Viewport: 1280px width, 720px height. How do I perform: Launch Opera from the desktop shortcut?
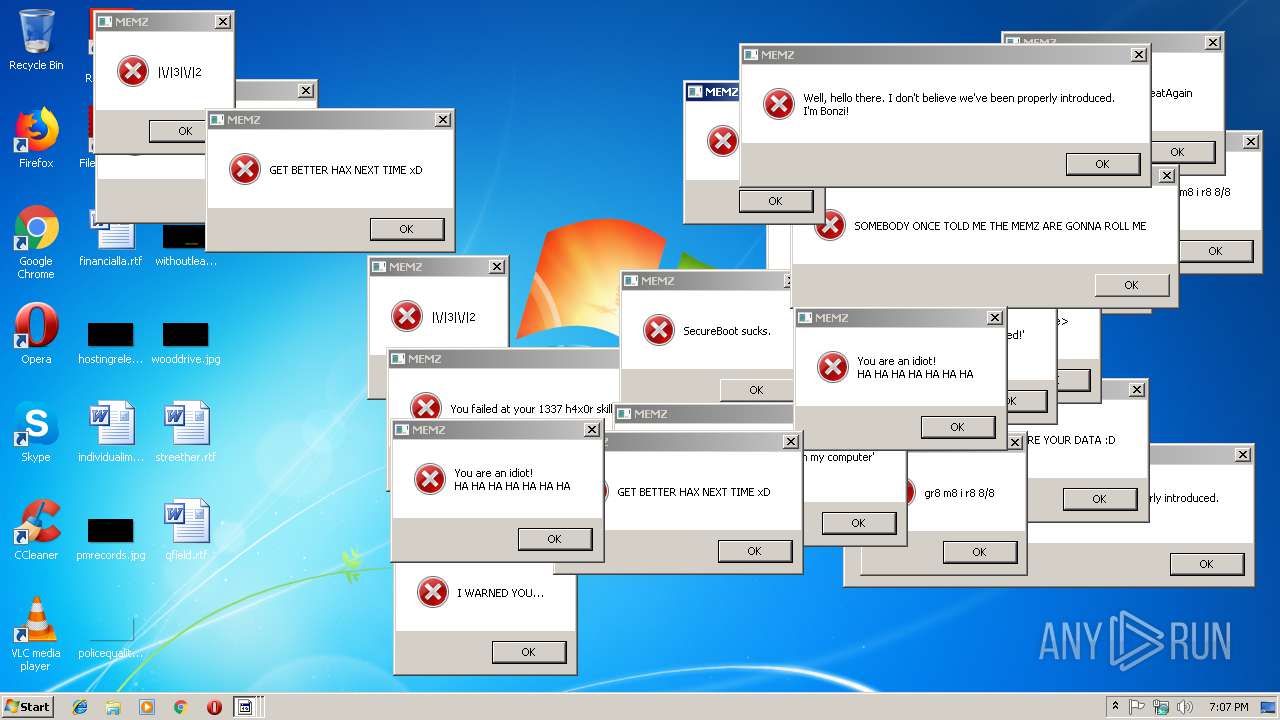36,334
